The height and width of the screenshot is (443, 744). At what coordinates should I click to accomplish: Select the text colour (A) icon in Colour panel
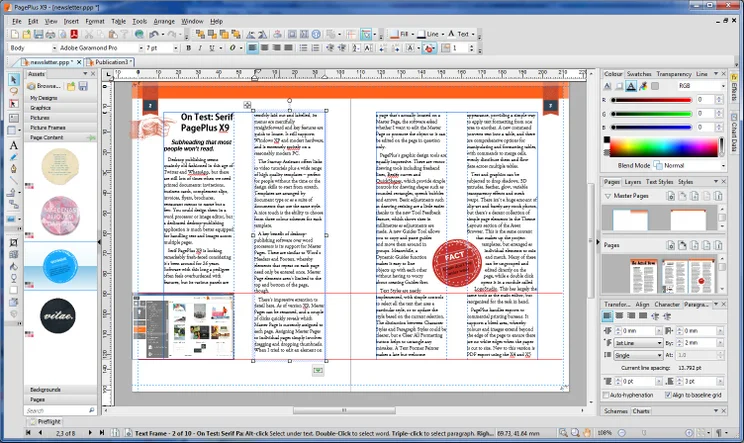click(x=631, y=86)
